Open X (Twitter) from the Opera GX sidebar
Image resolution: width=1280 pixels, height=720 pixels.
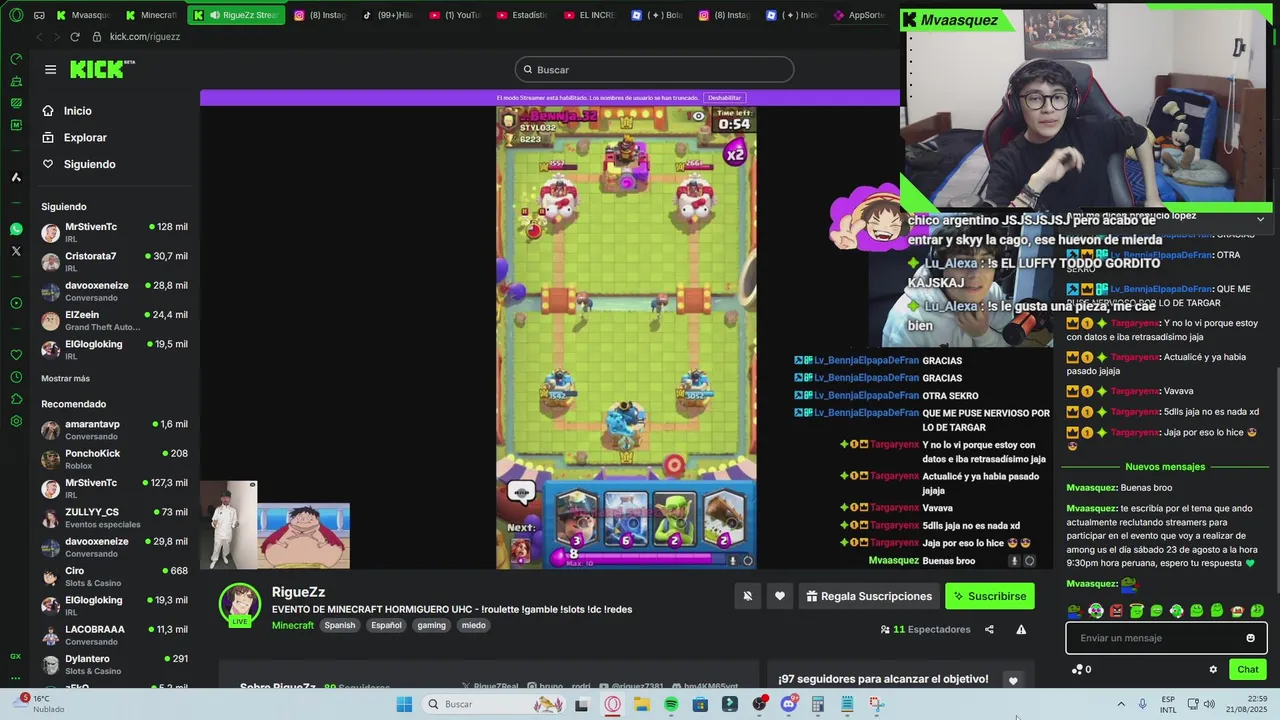point(16,251)
